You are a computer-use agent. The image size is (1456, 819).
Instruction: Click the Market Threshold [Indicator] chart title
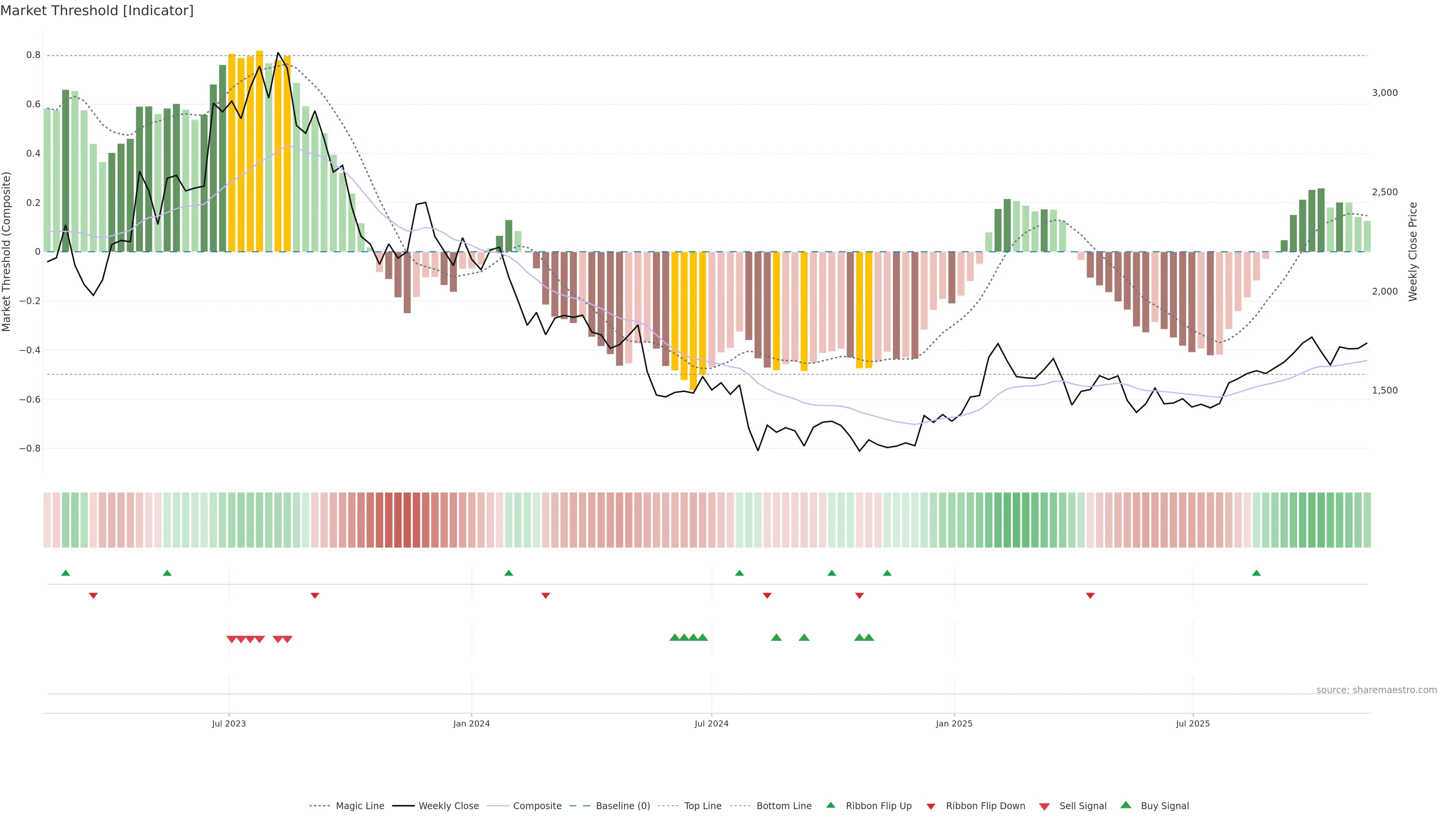point(97,11)
